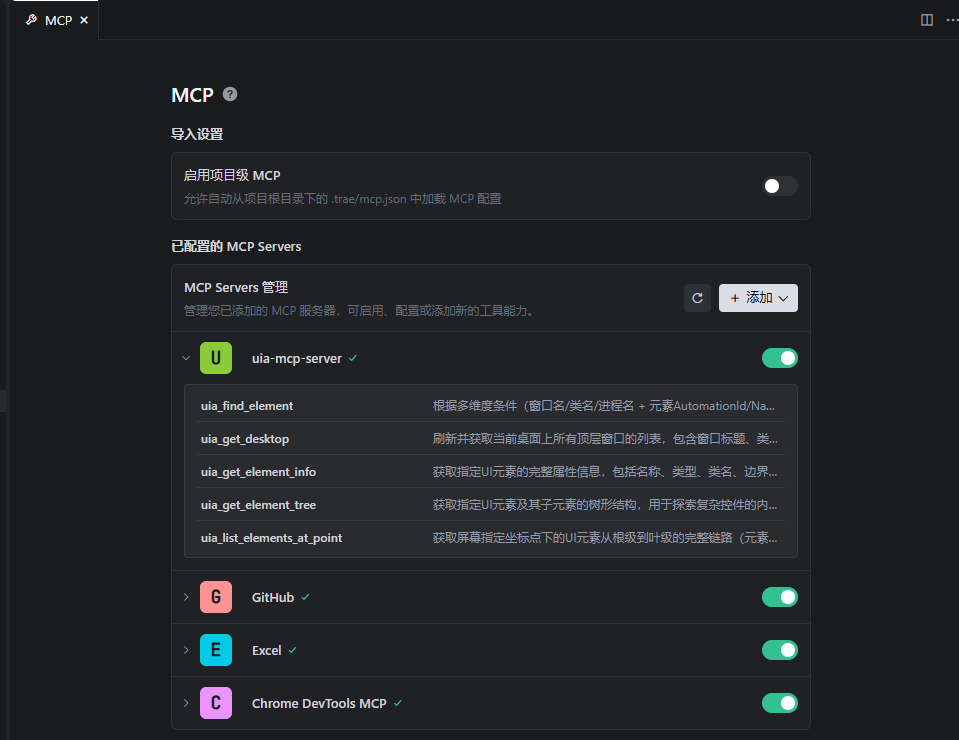Click Chrome DevTools MCP checkmark status
959x740 pixels.
coord(398,703)
